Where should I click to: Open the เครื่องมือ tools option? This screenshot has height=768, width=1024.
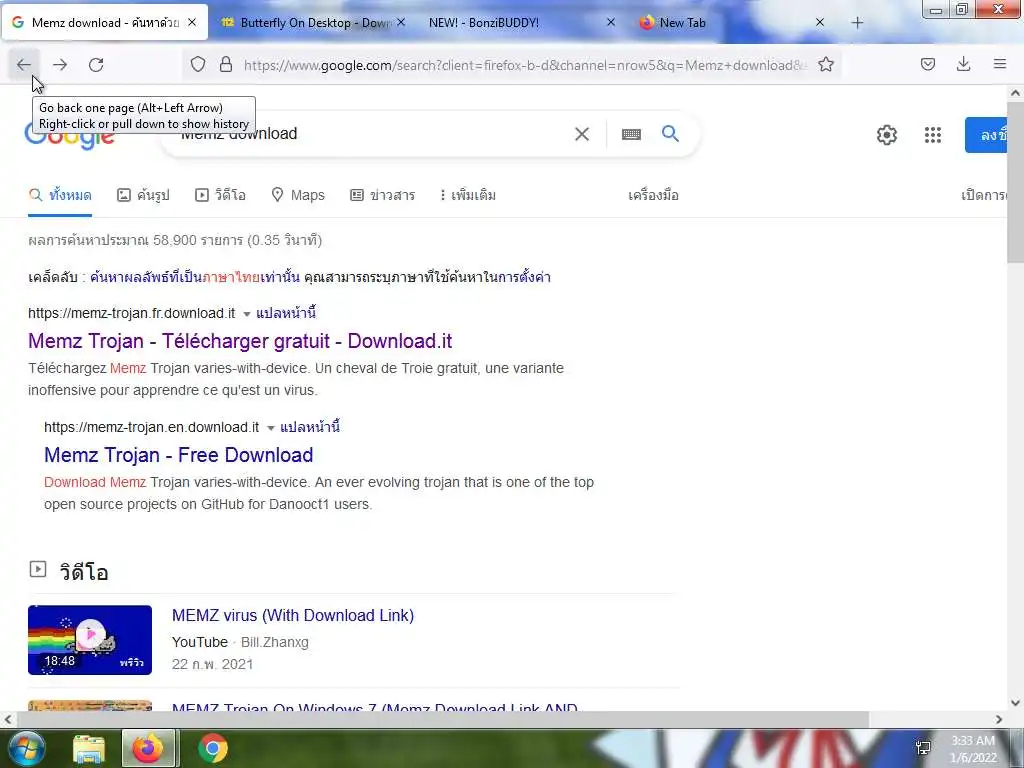pos(653,195)
